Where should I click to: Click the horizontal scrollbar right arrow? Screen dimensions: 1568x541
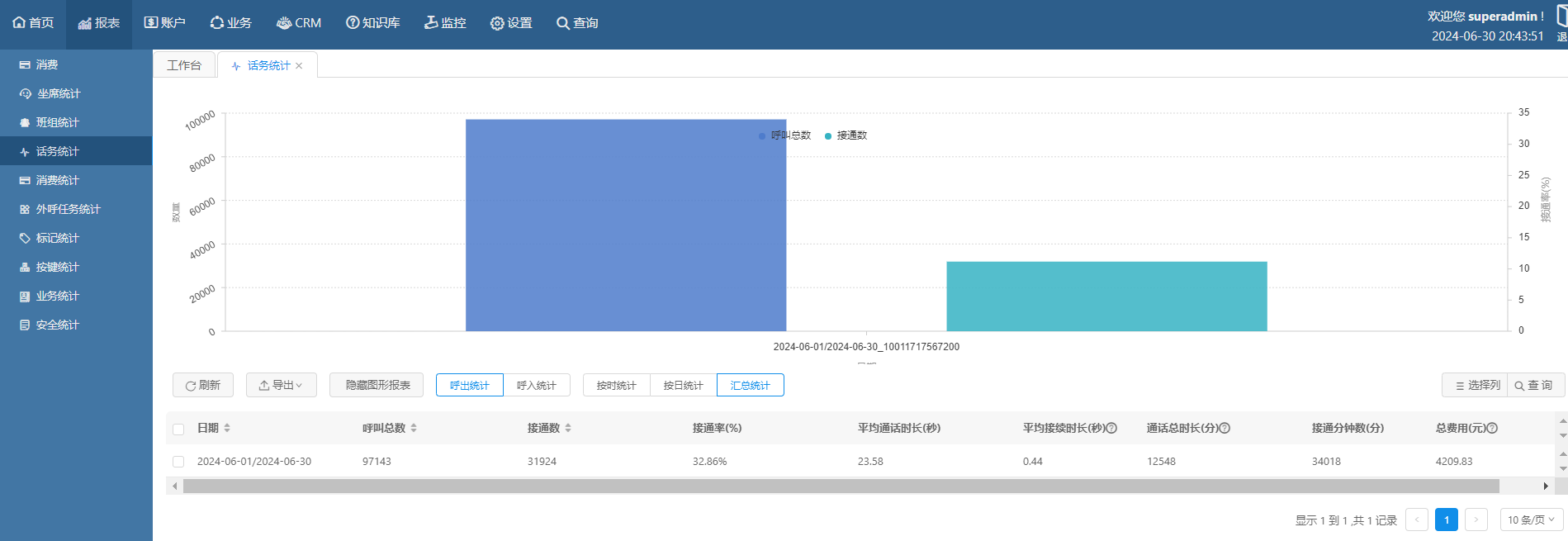1546,486
